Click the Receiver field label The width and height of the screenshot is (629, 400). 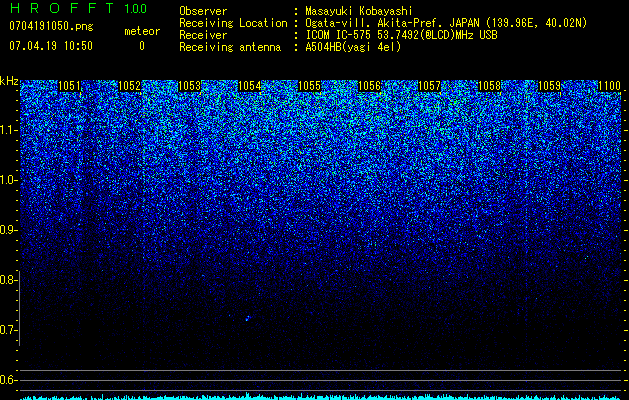tap(203, 35)
